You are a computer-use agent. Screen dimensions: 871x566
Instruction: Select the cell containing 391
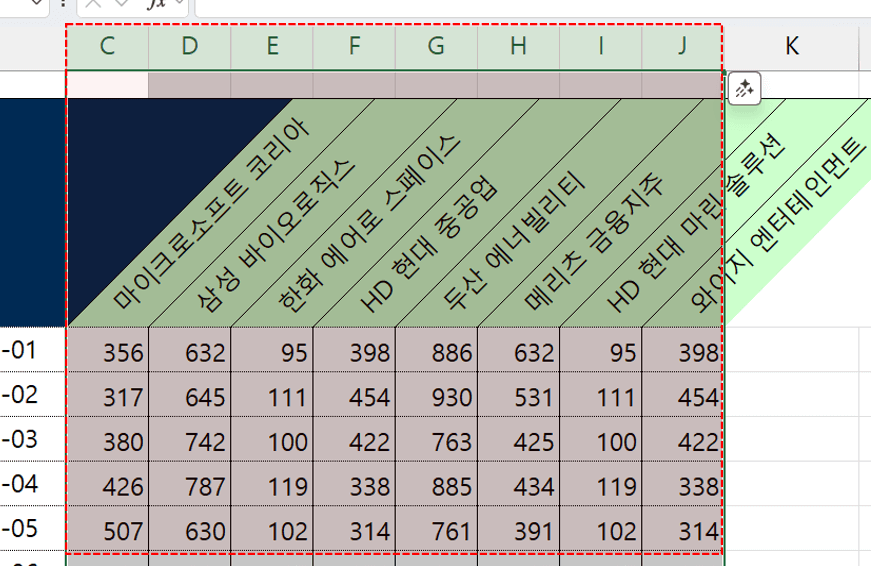(x=519, y=528)
